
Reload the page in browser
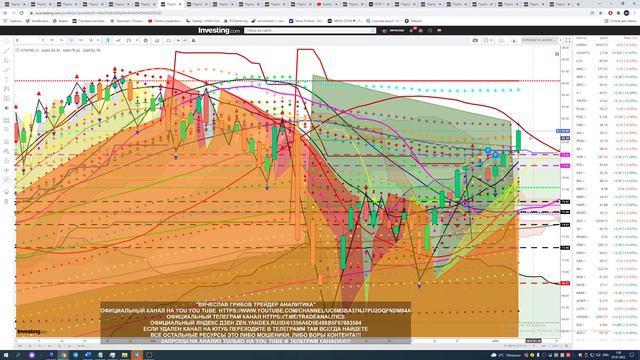21,13
